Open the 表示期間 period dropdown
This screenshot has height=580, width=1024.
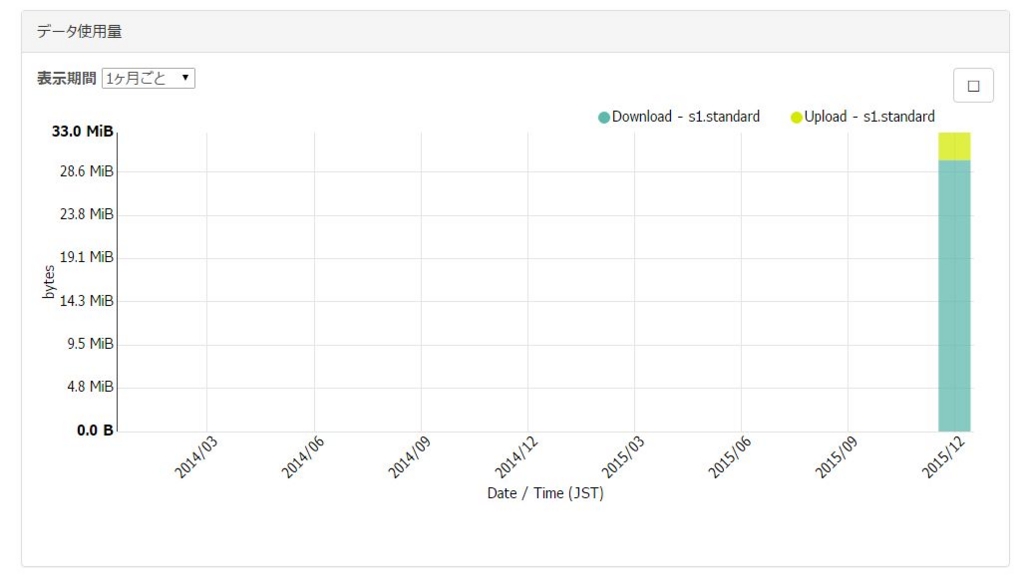coord(148,78)
